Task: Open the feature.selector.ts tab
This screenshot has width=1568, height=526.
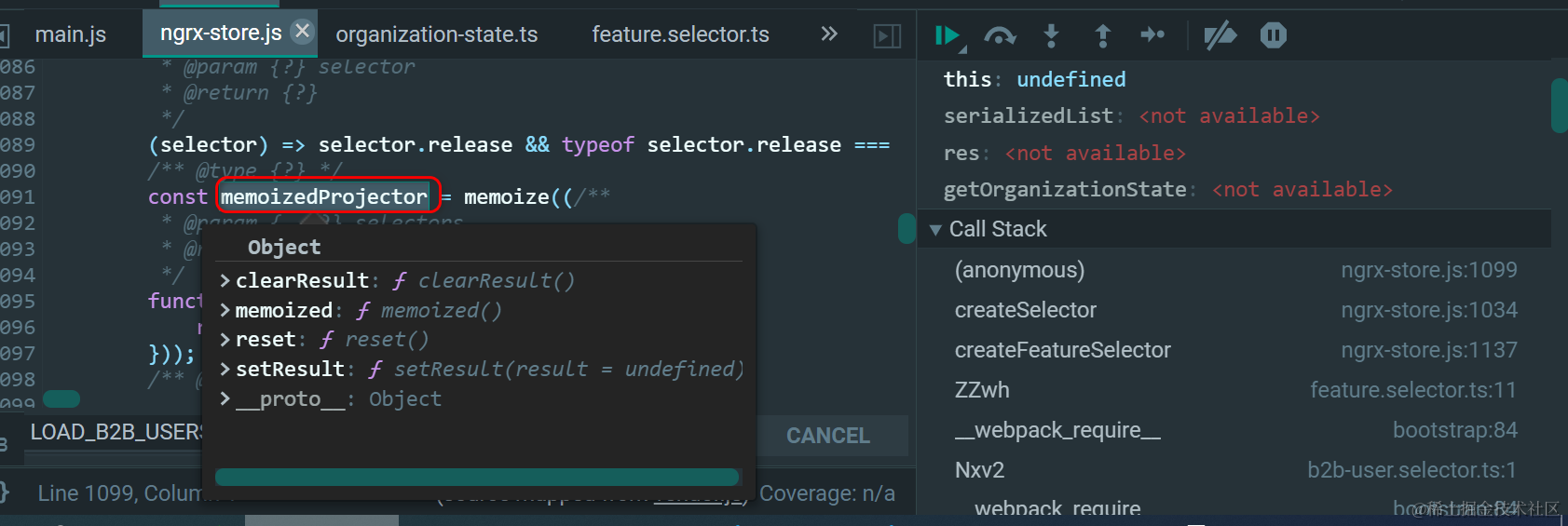Action: pyautogui.click(x=680, y=34)
